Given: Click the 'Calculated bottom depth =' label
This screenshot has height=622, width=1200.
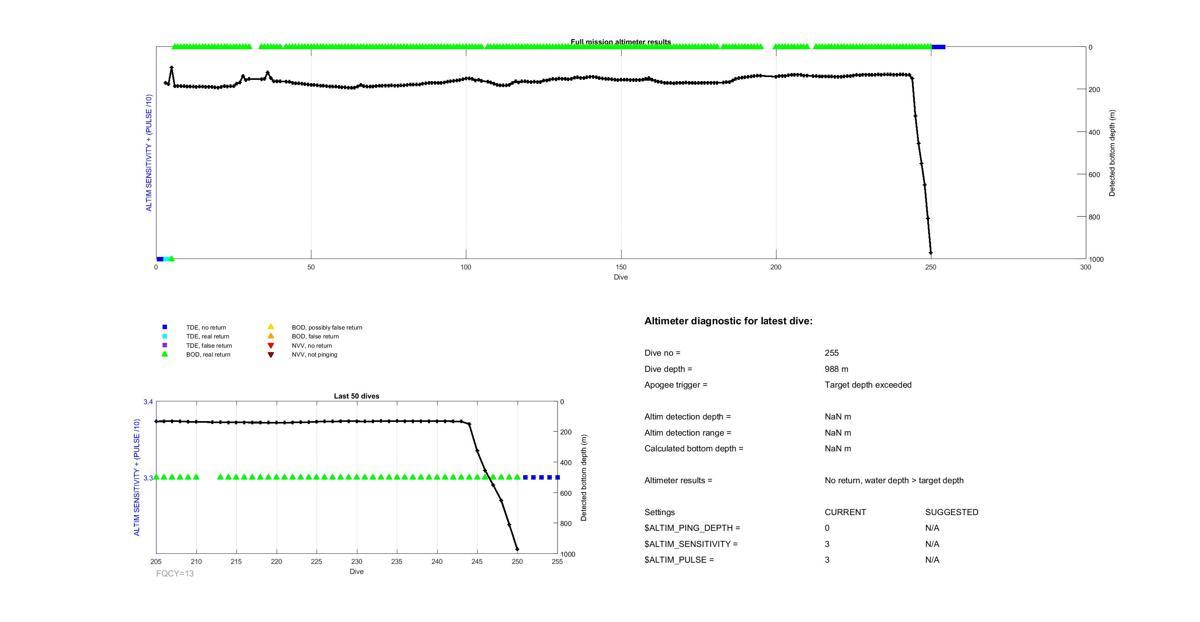Looking at the screenshot, I should 694,449.
